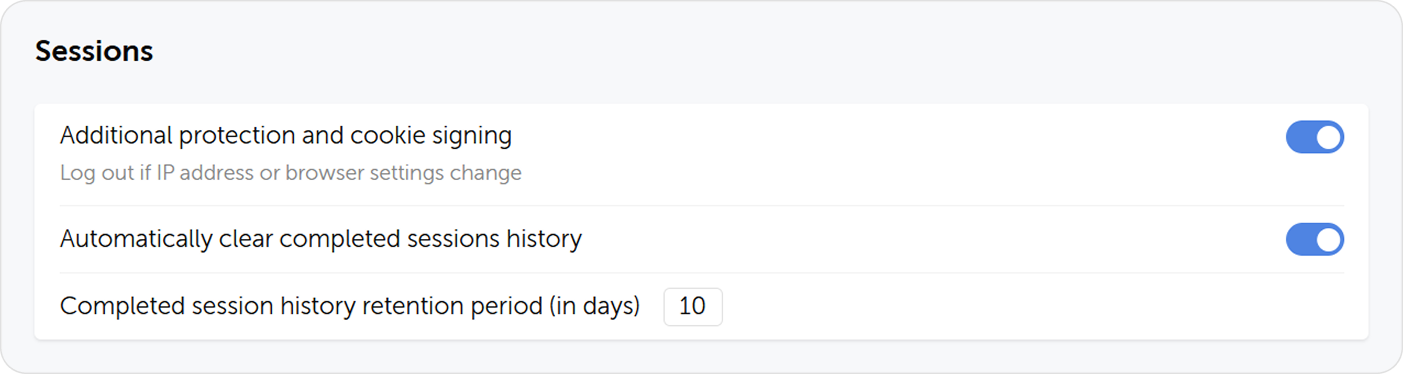
Task: Click the word 'Automatically' in second row
Action: coord(136,240)
